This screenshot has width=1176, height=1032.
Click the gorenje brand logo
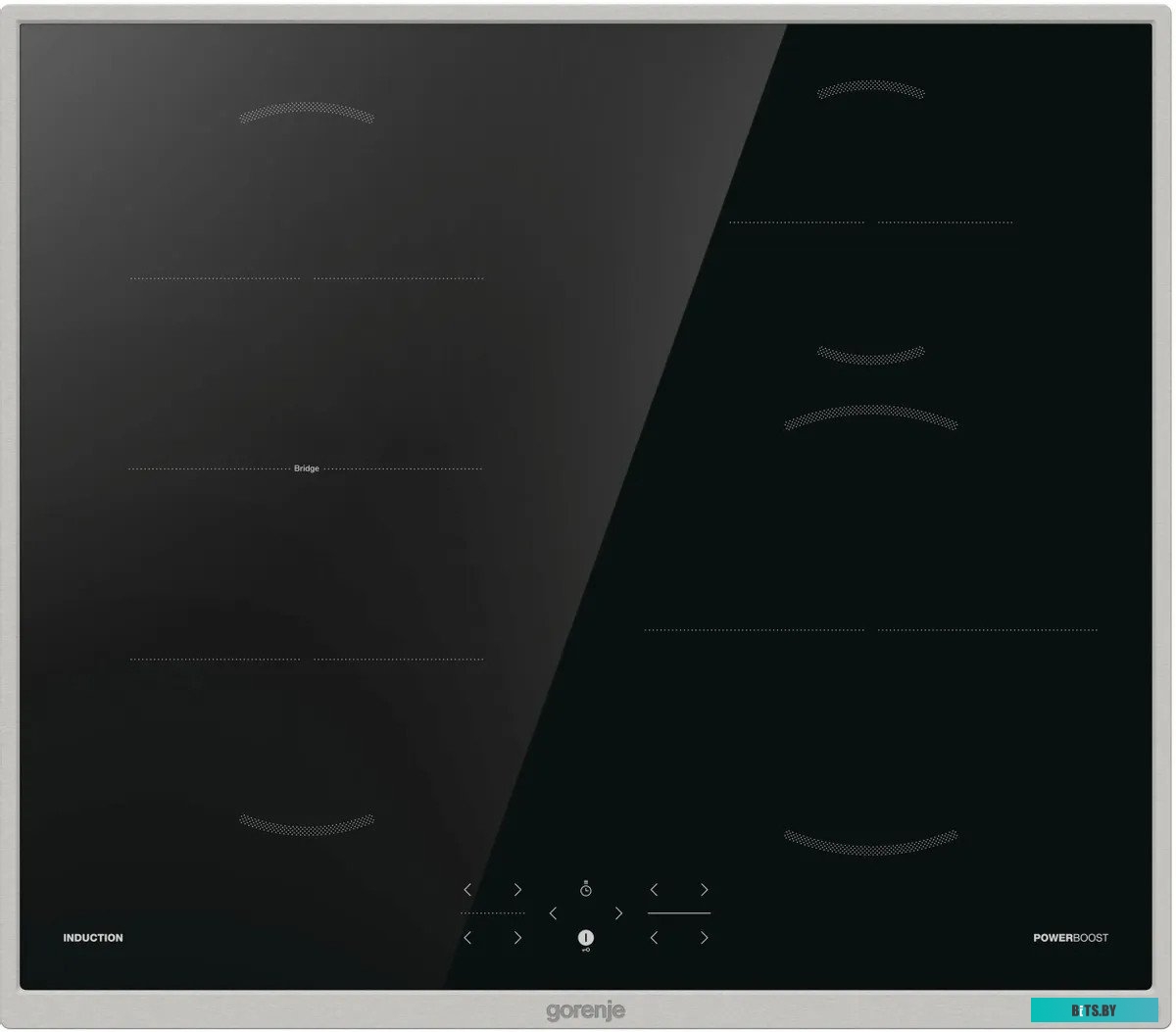click(585, 1010)
